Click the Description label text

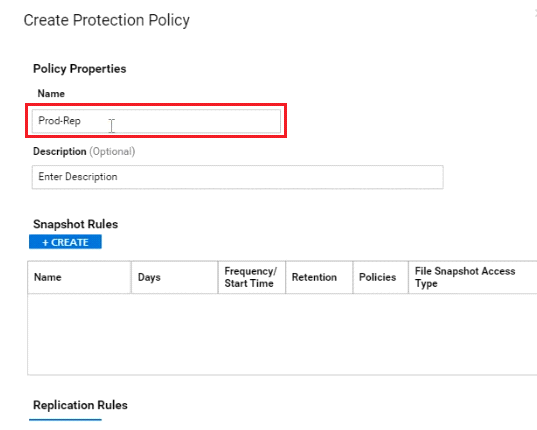(60, 151)
